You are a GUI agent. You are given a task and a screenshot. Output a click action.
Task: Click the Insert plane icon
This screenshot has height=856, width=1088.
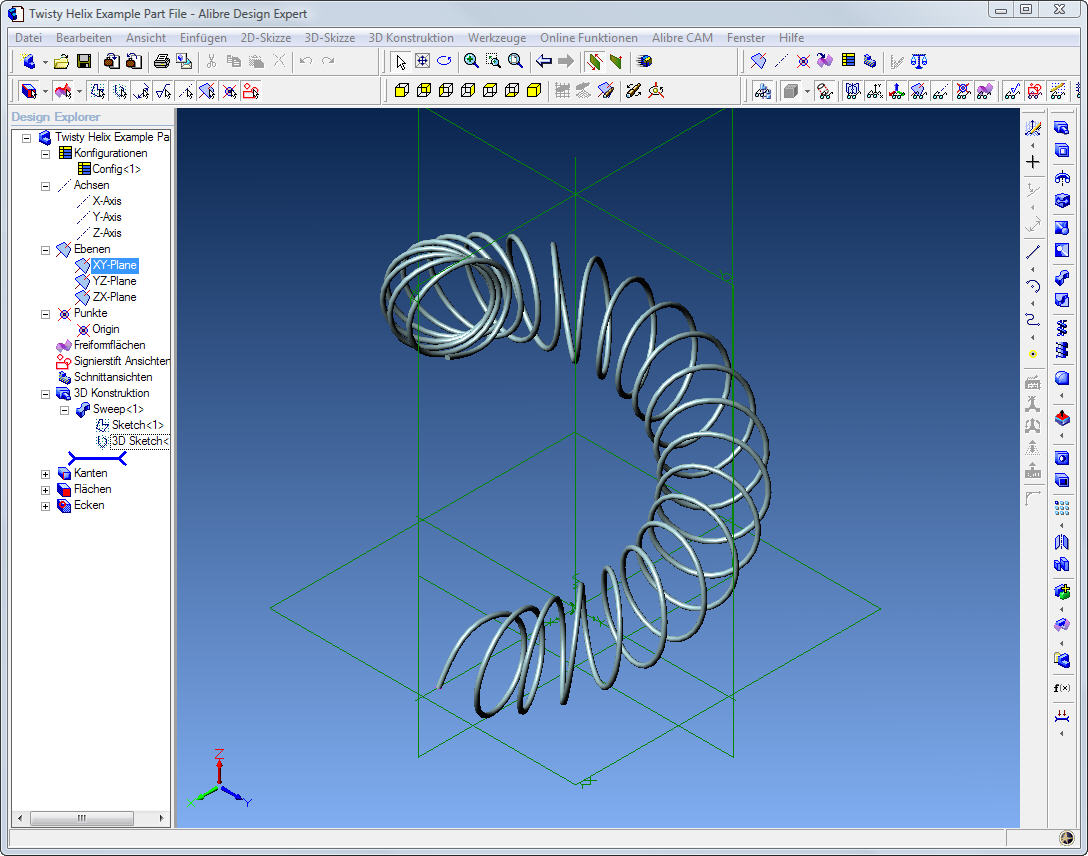pyautogui.click(x=758, y=61)
